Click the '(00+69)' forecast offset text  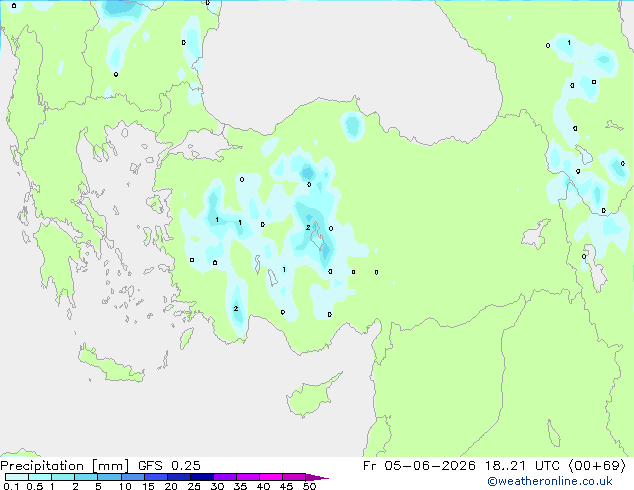[x=597, y=466]
